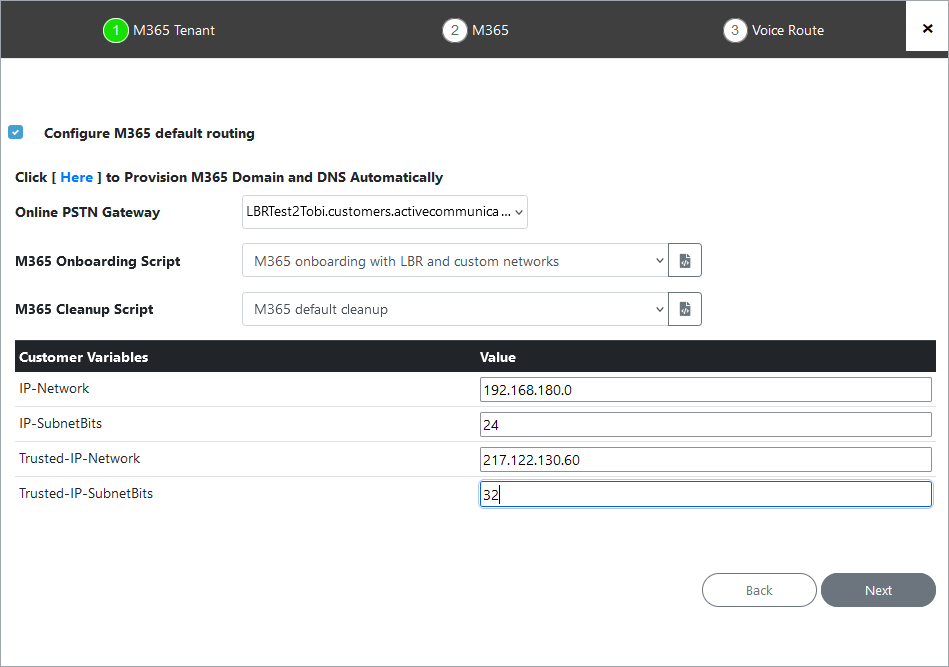Switch to the Voice Route step
This screenshot has height=667, width=949.
pyautogui.click(x=787, y=30)
